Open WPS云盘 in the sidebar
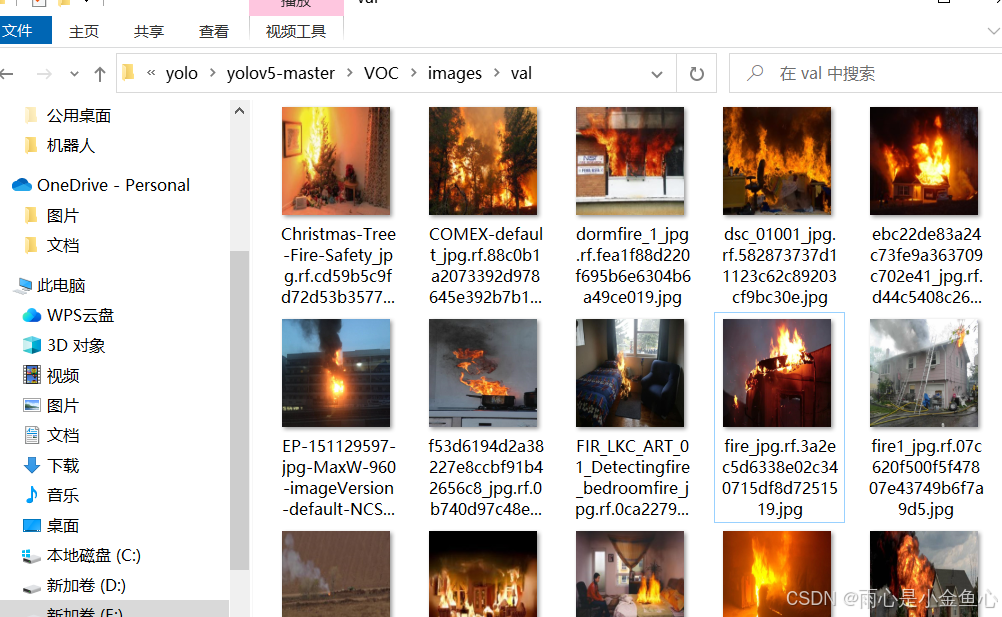This screenshot has height=617, width=1002. (x=80, y=316)
